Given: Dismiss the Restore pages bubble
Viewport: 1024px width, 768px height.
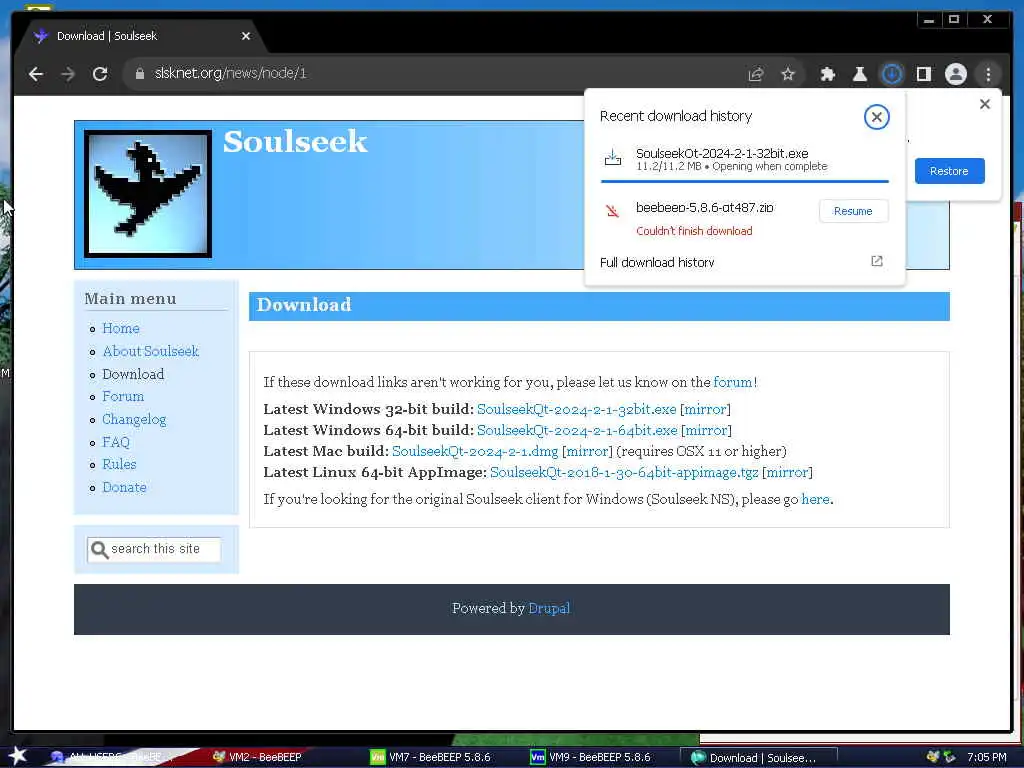Looking at the screenshot, I should pyautogui.click(x=985, y=104).
